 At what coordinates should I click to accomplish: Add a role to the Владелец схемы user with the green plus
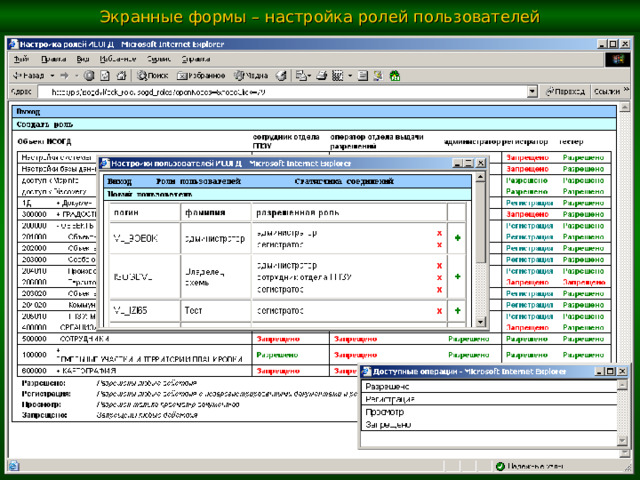tap(458, 277)
